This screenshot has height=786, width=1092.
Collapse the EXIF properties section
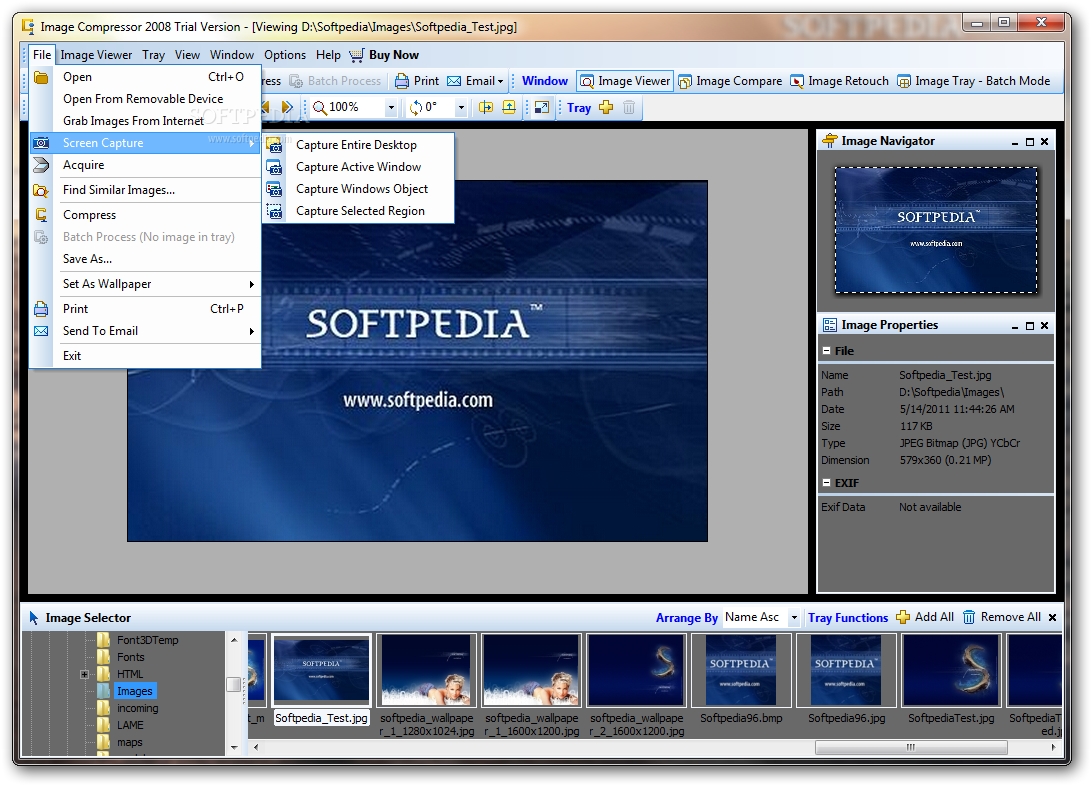(x=827, y=482)
